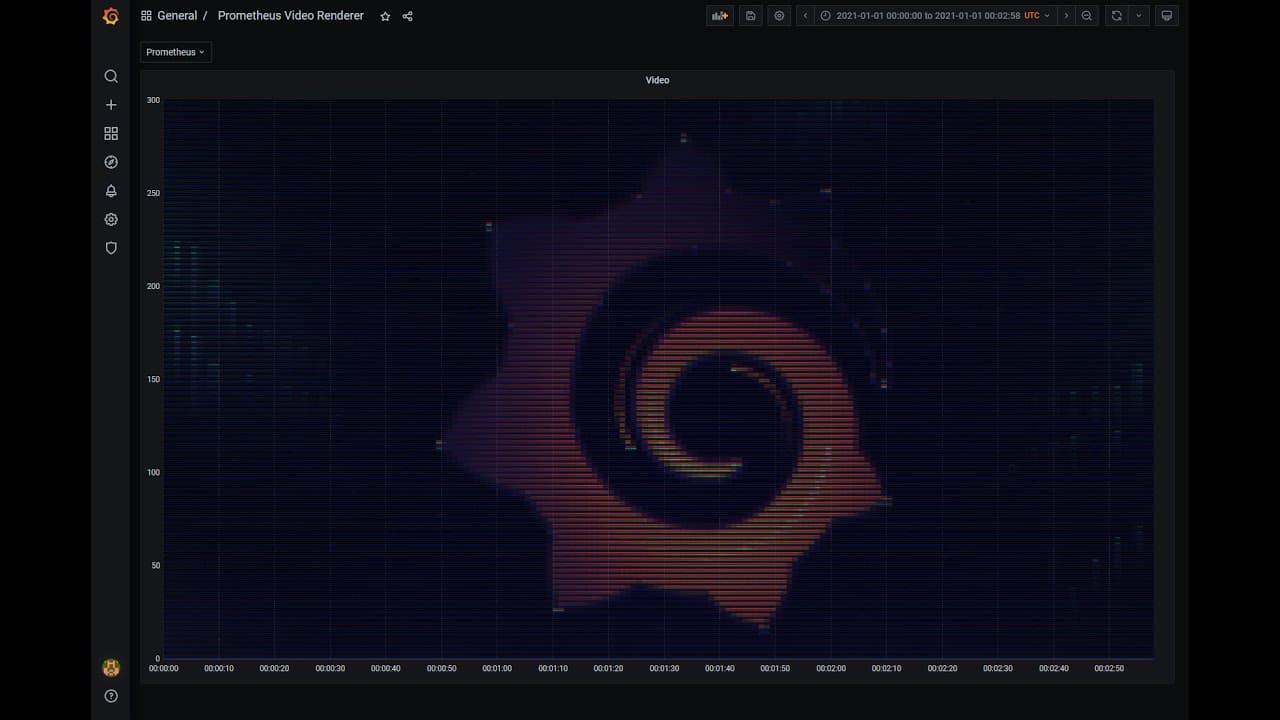Open the Server Admin shield icon
The image size is (1280, 720).
[111, 248]
